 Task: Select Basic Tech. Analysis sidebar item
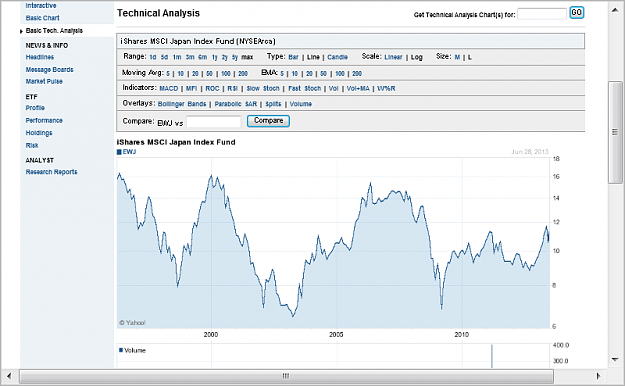(x=54, y=31)
